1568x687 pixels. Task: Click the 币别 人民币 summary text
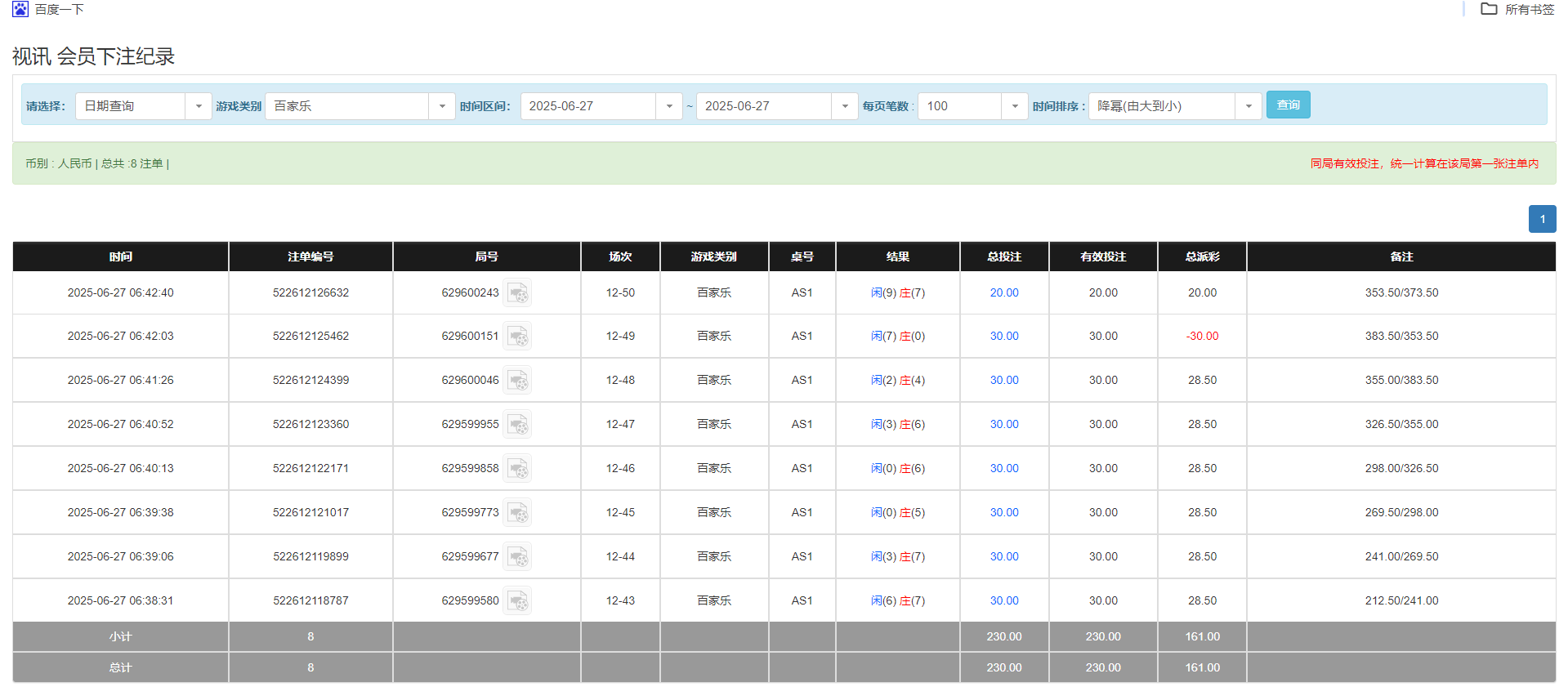(x=59, y=163)
